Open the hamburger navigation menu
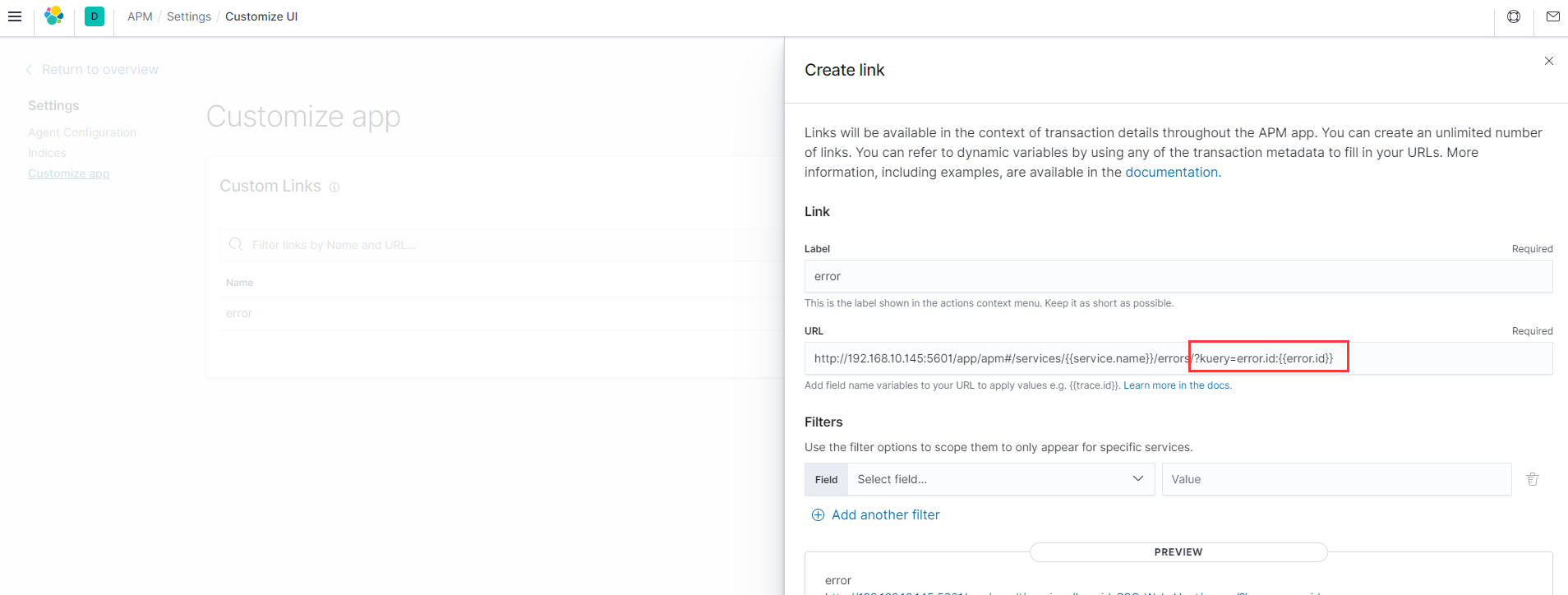Screen dimensions: 1568x595 [15, 16]
